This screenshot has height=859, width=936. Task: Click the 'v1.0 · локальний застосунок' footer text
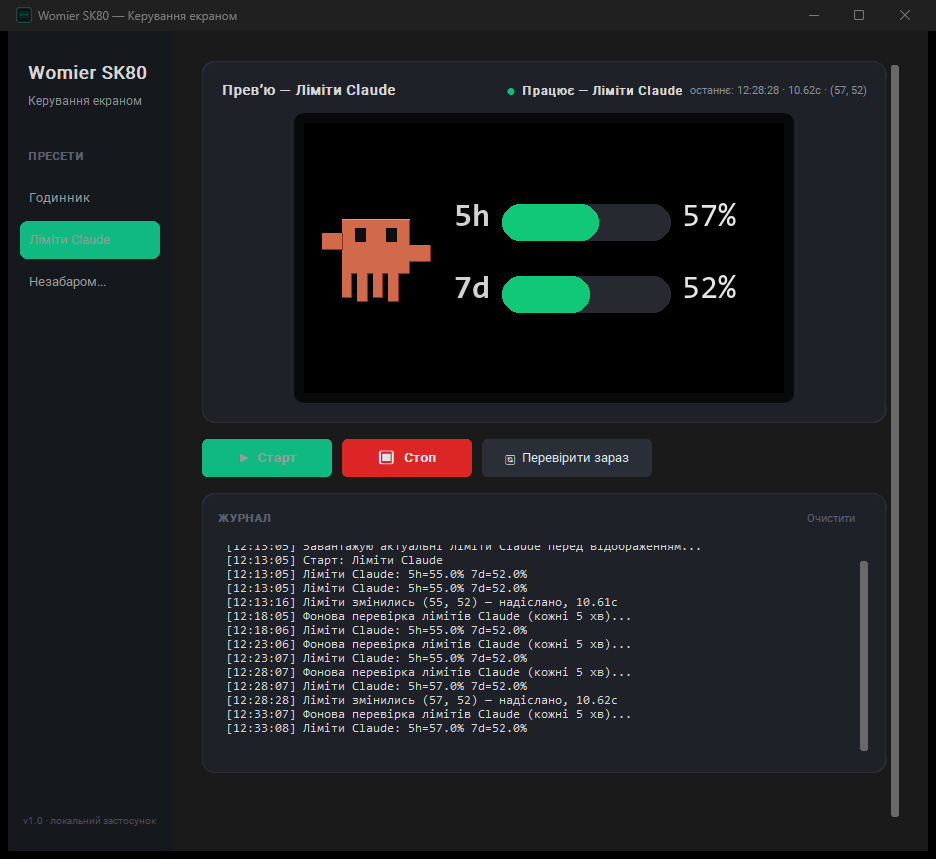(x=90, y=821)
